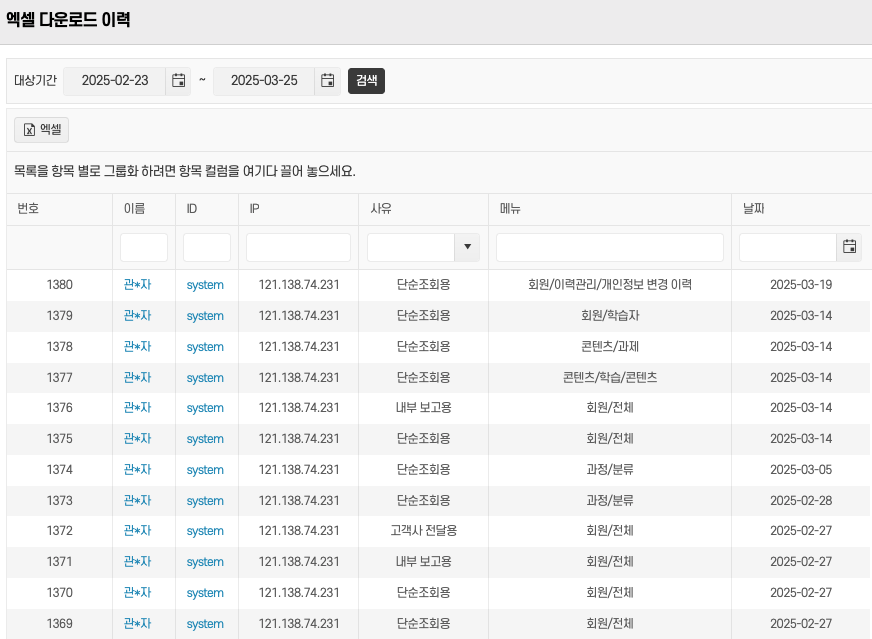Open calendar icon in 날짜 filter
This screenshot has width=872, height=639.
(849, 247)
